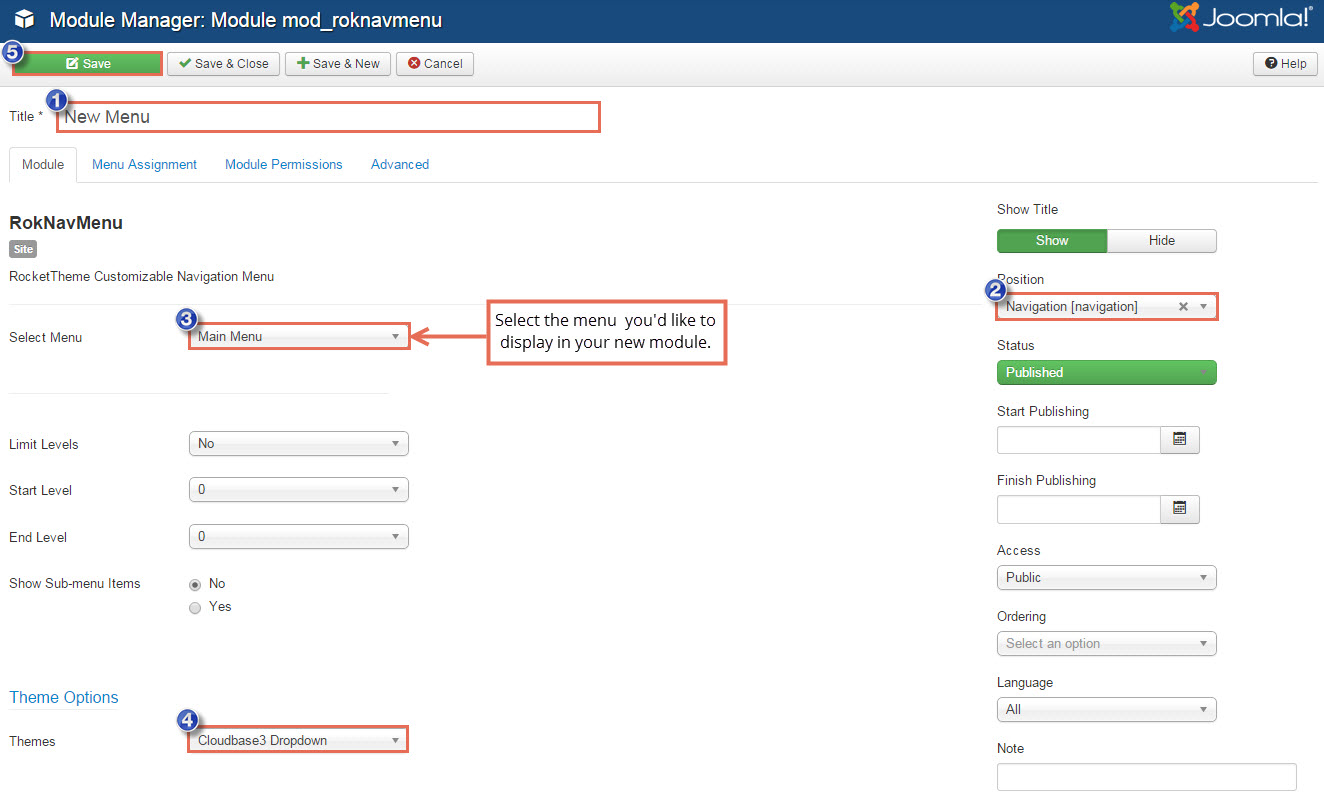Screen dimensions: 1324x801
Task: Click the Finish Publishing date field
Action: 1078,509
